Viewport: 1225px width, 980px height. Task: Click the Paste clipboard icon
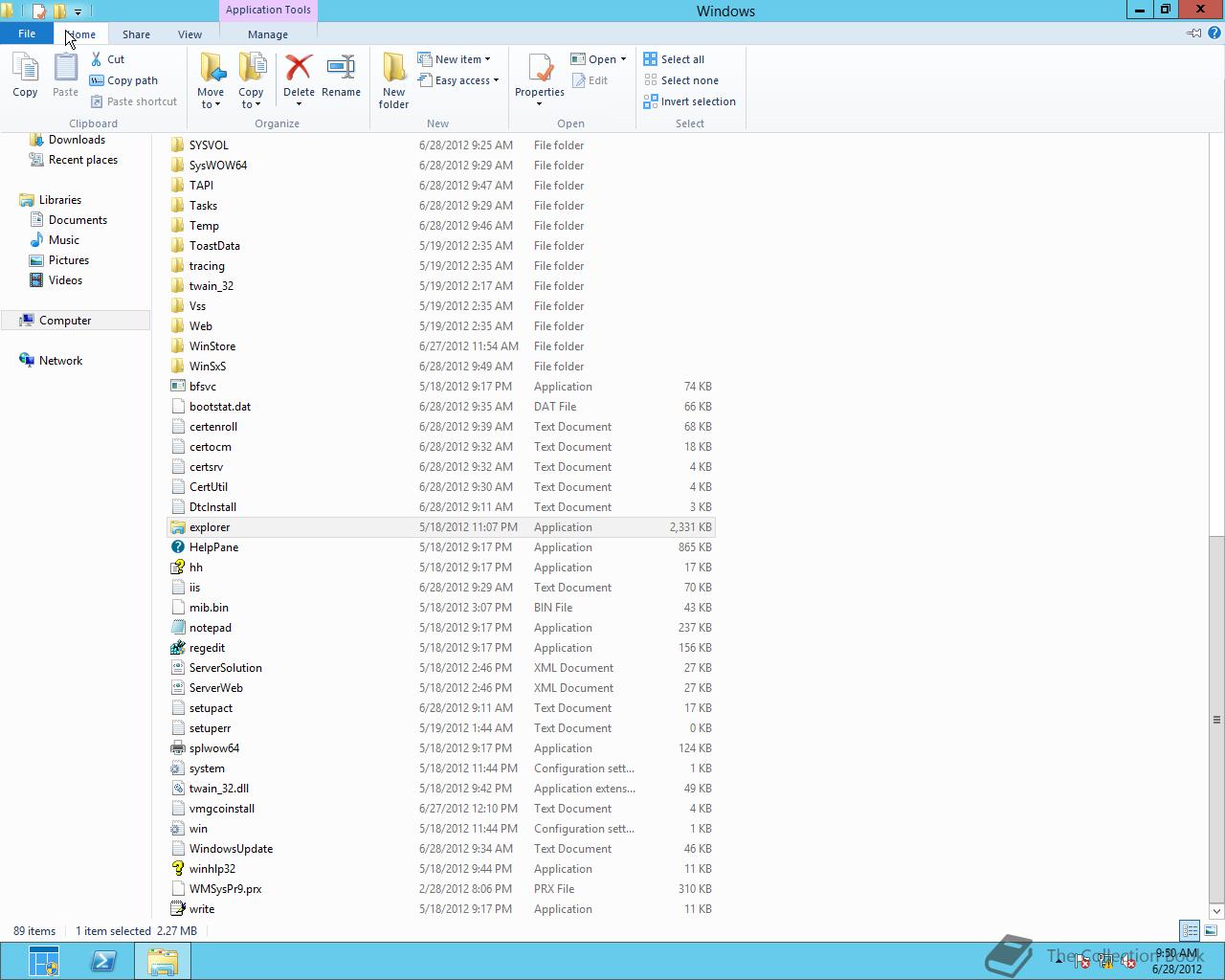(65, 77)
